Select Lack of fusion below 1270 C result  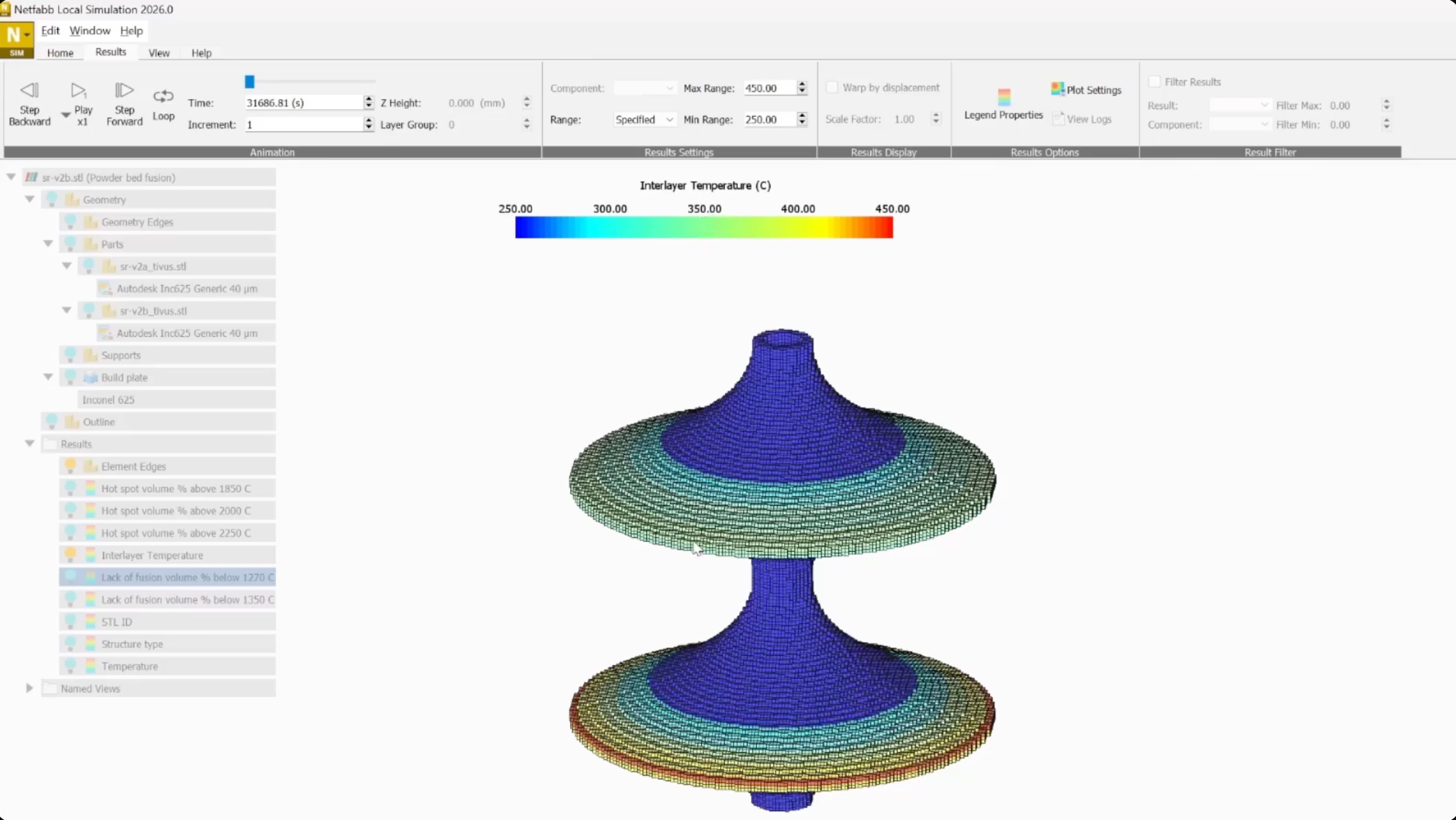(x=167, y=577)
